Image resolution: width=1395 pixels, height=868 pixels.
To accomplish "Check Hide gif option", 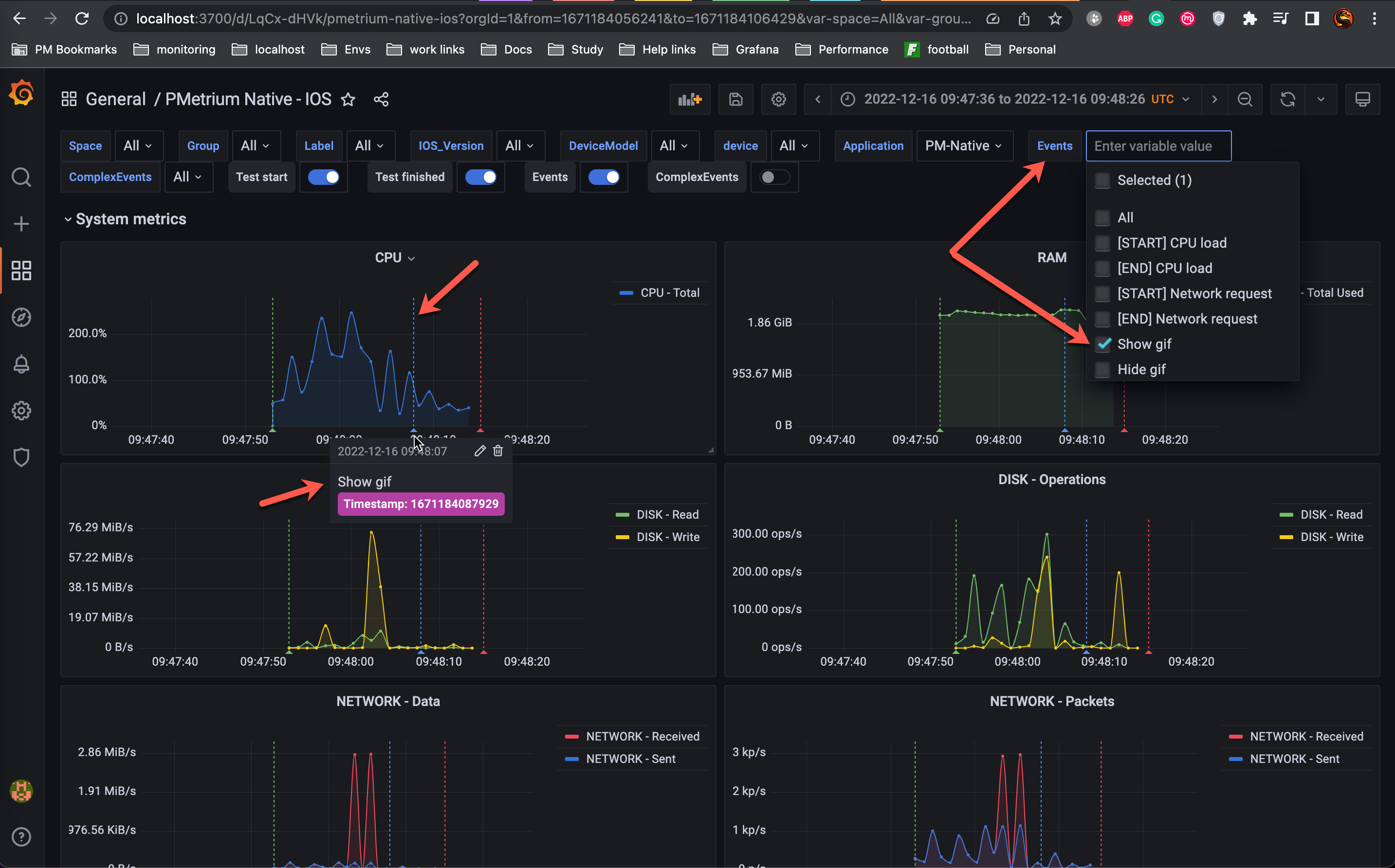I will coord(1102,370).
